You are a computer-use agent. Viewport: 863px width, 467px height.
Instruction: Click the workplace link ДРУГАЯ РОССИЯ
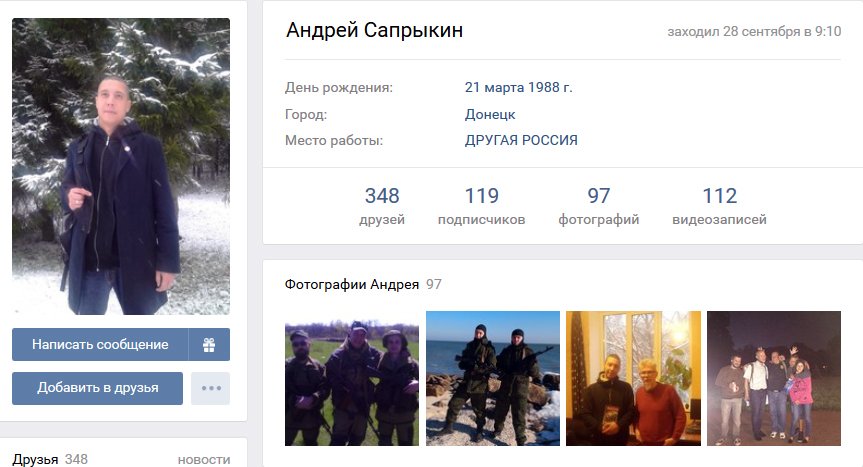click(x=521, y=140)
